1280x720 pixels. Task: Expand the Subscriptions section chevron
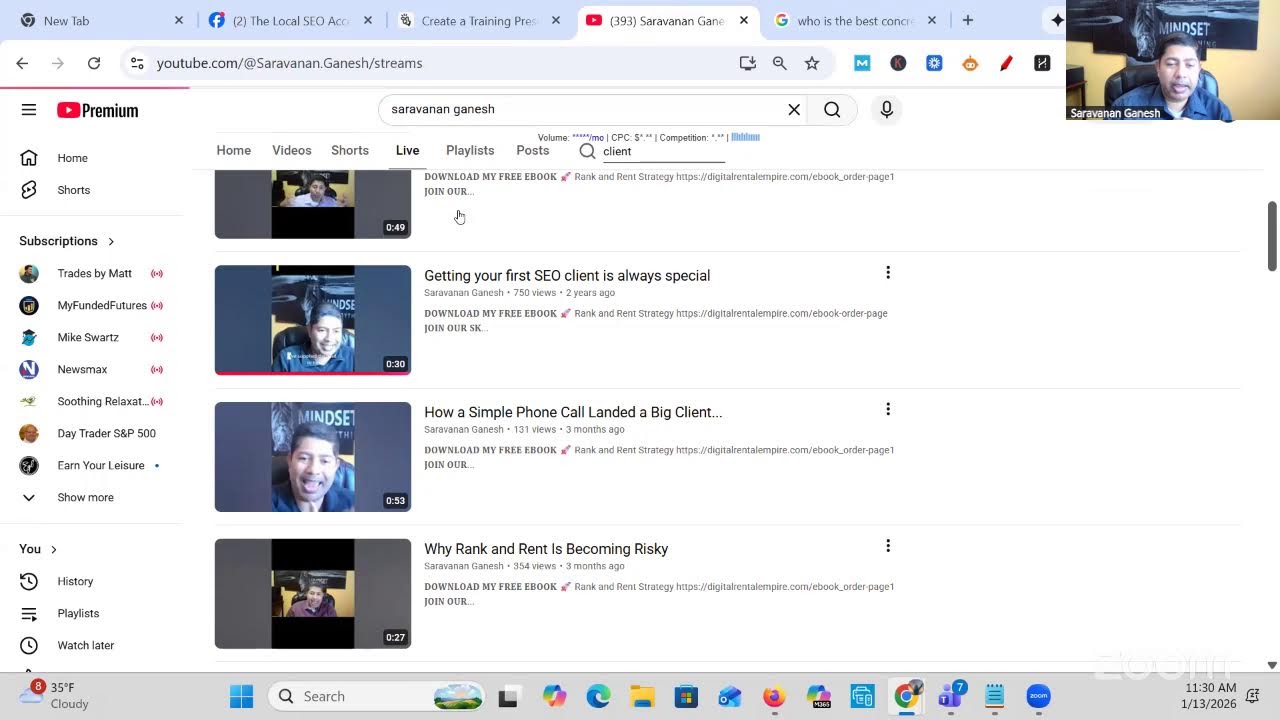pyautogui.click(x=111, y=241)
